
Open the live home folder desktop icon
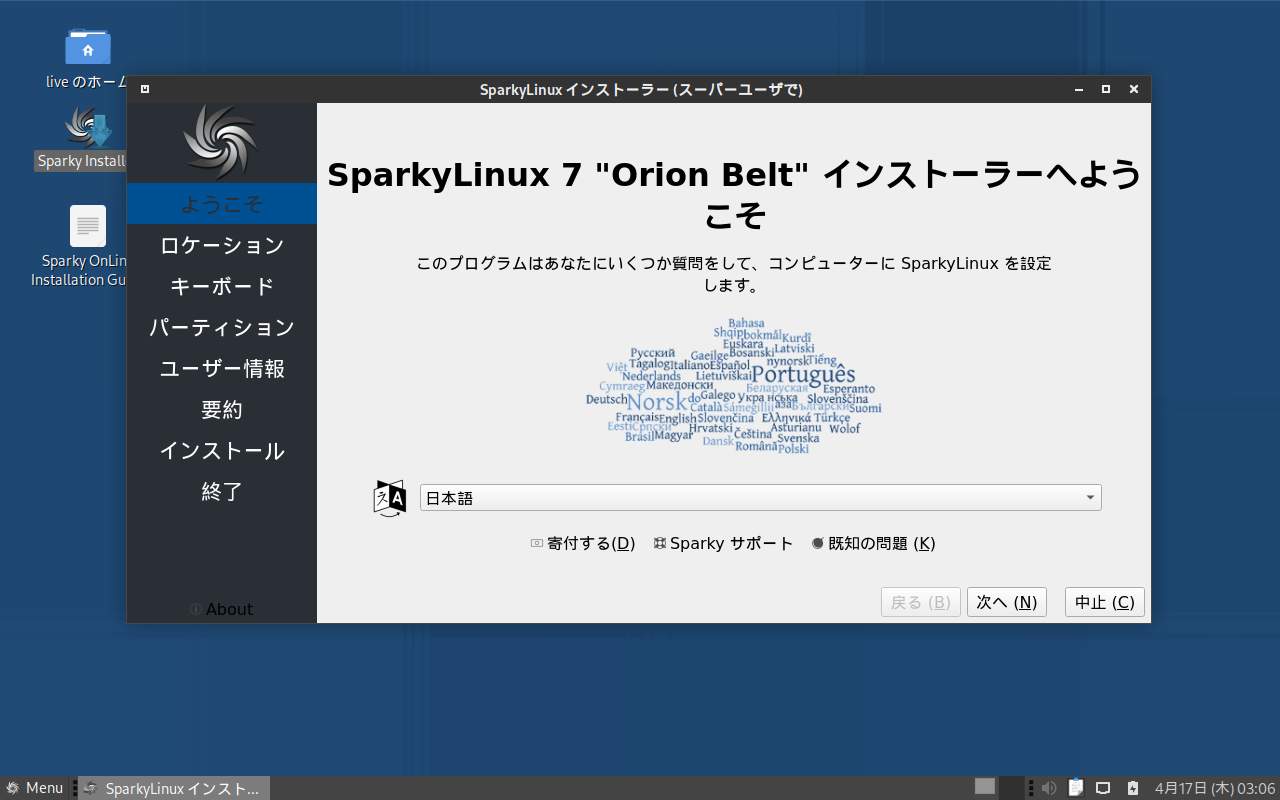88,46
